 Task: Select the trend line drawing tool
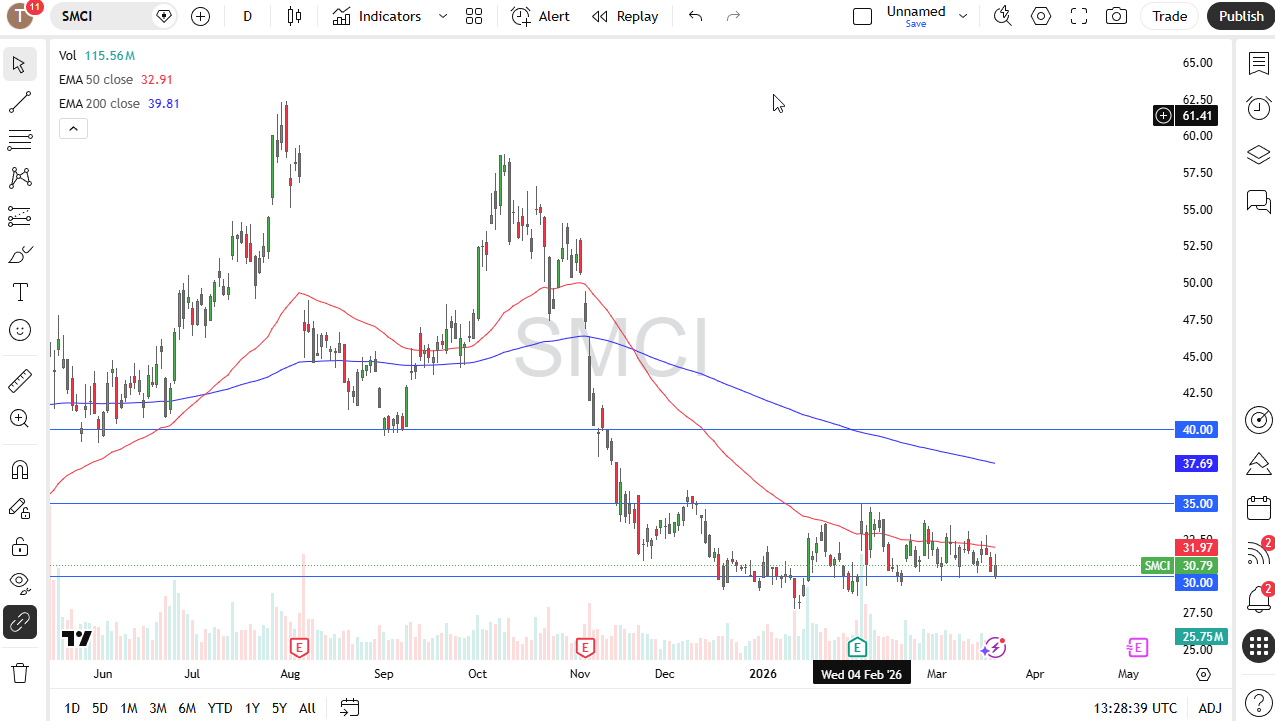[19, 102]
